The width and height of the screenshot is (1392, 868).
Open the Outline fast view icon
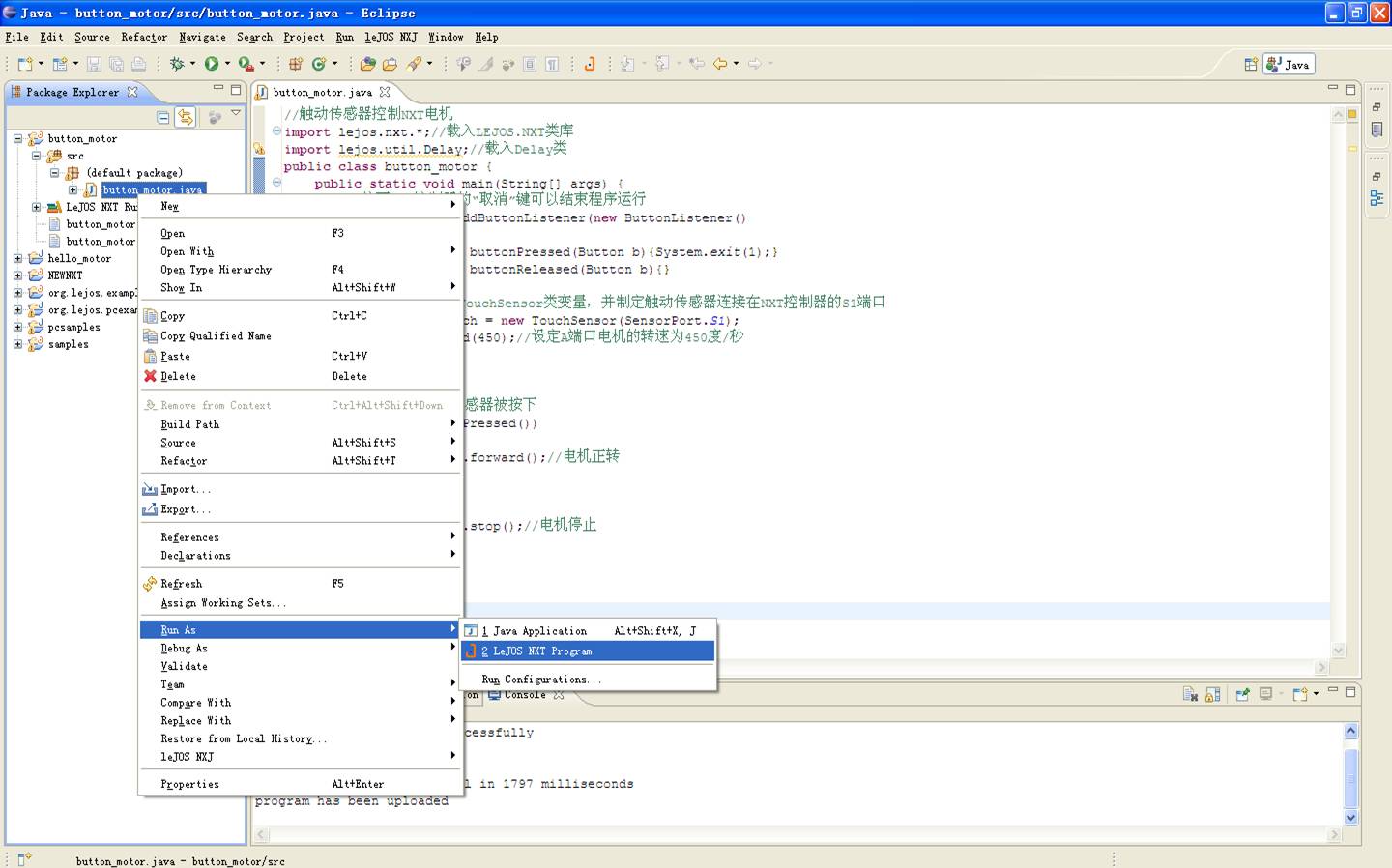pyautogui.click(x=1377, y=198)
